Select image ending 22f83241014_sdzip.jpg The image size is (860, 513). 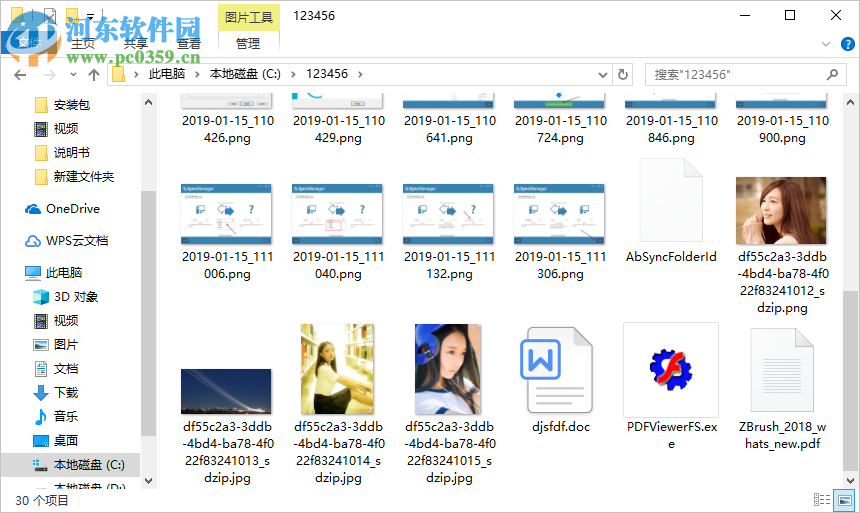coord(337,369)
